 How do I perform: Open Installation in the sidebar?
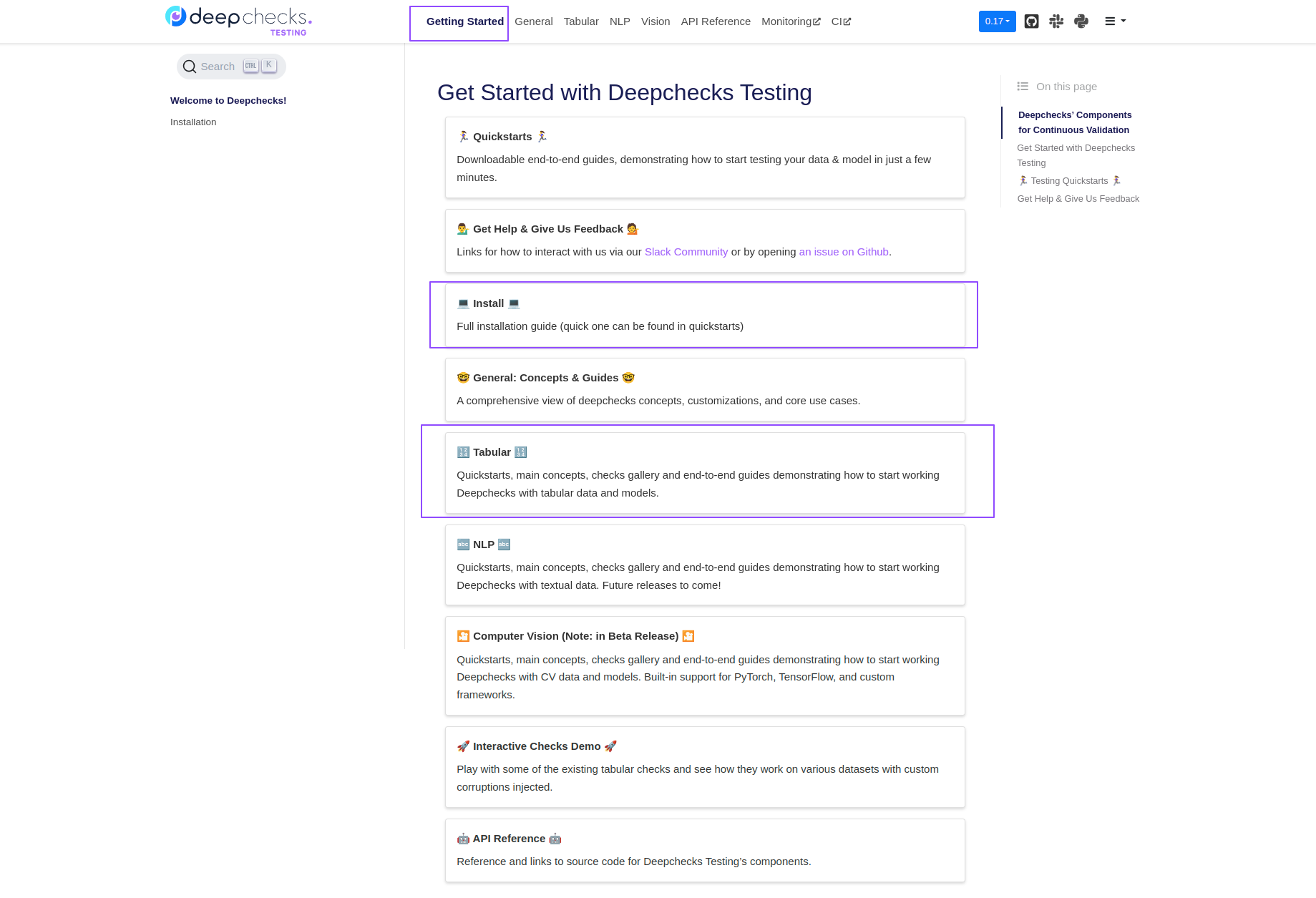[193, 122]
